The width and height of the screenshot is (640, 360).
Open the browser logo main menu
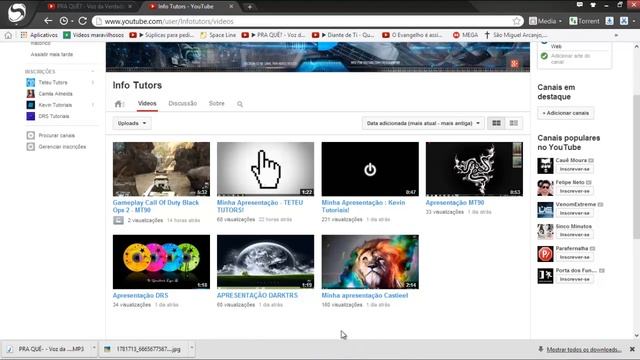coord(17,13)
